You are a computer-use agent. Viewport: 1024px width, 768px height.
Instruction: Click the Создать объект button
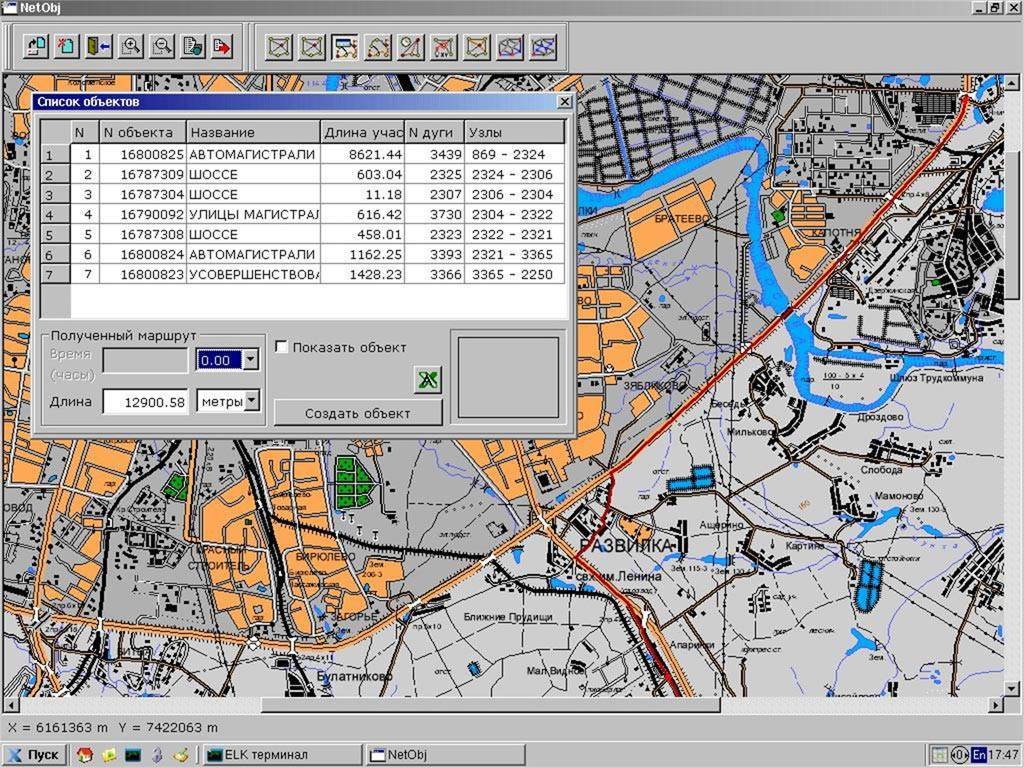click(358, 413)
